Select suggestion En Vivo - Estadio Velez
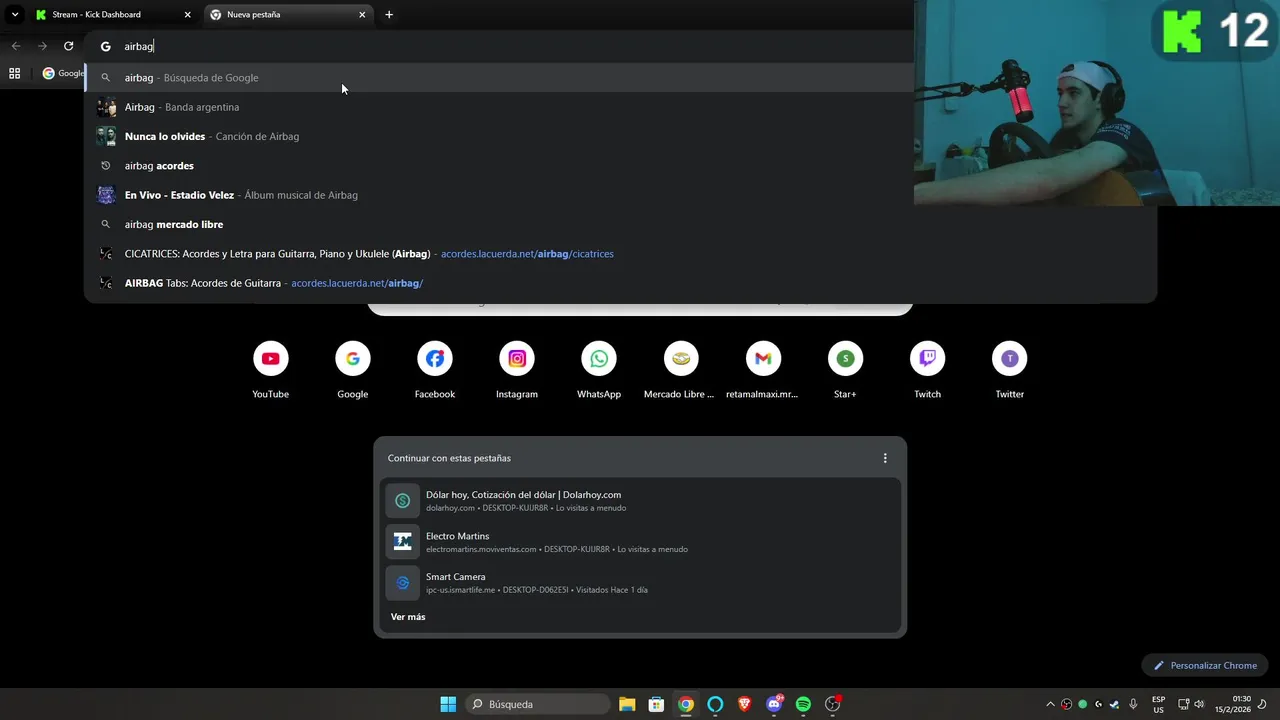Screen dimensions: 1280x720 (x=500, y=195)
